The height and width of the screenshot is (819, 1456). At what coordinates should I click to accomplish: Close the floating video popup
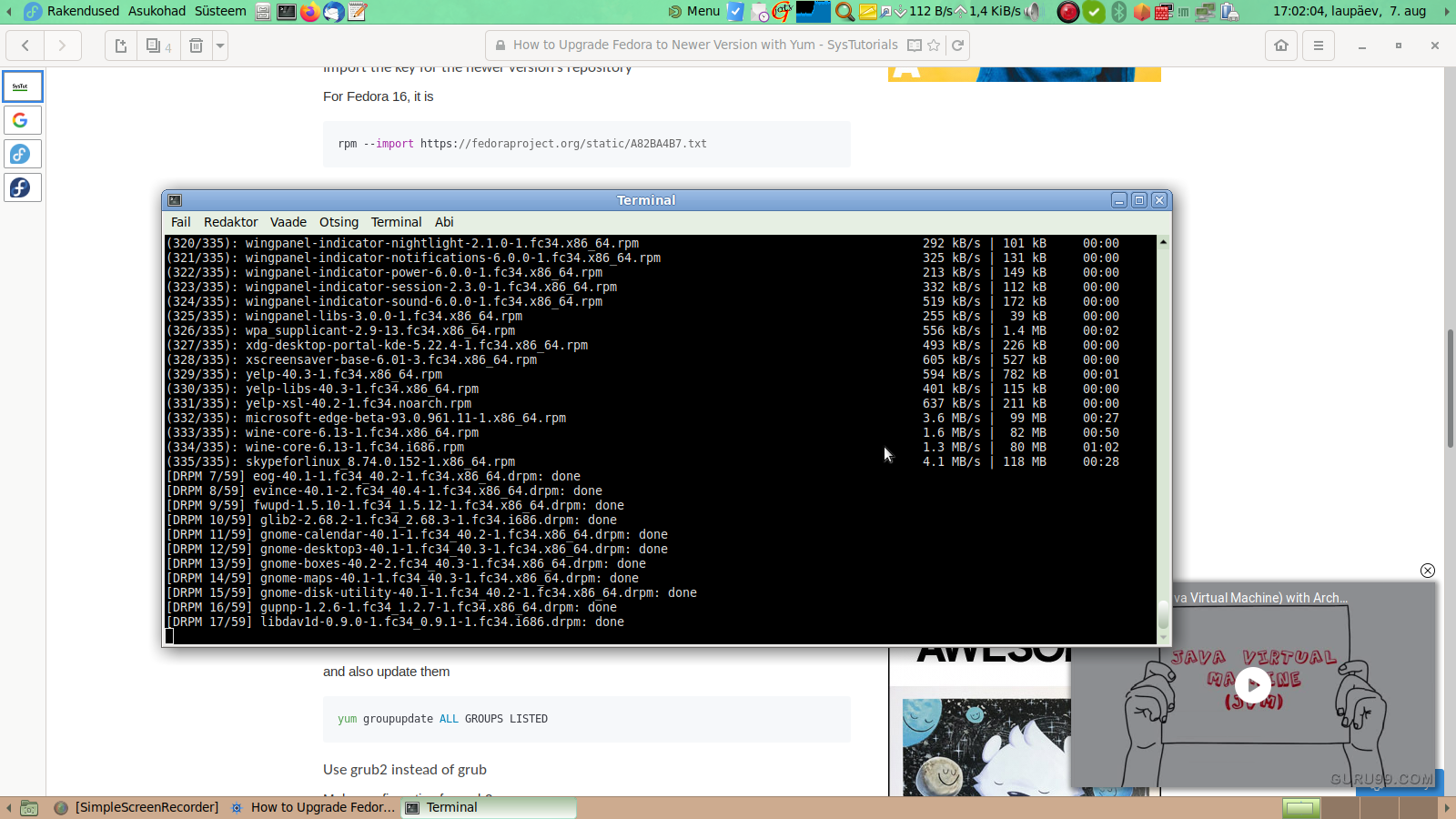[1428, 571]
